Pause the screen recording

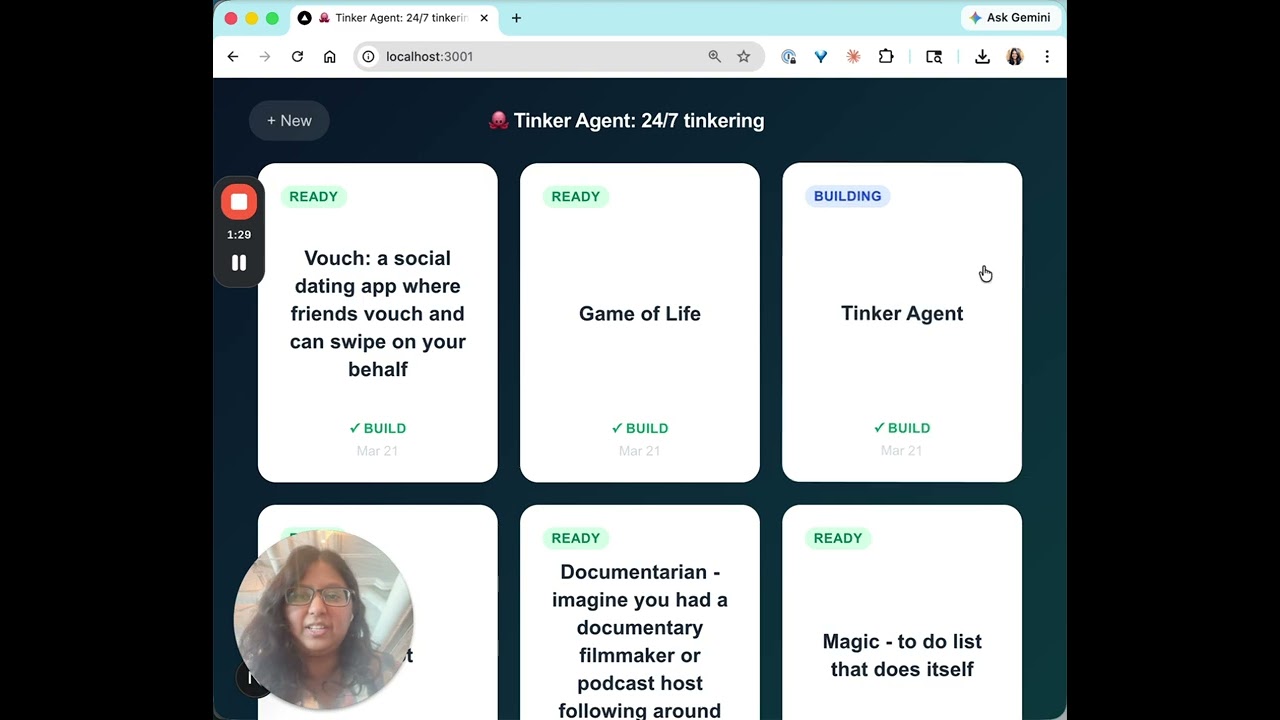point(239,263)
